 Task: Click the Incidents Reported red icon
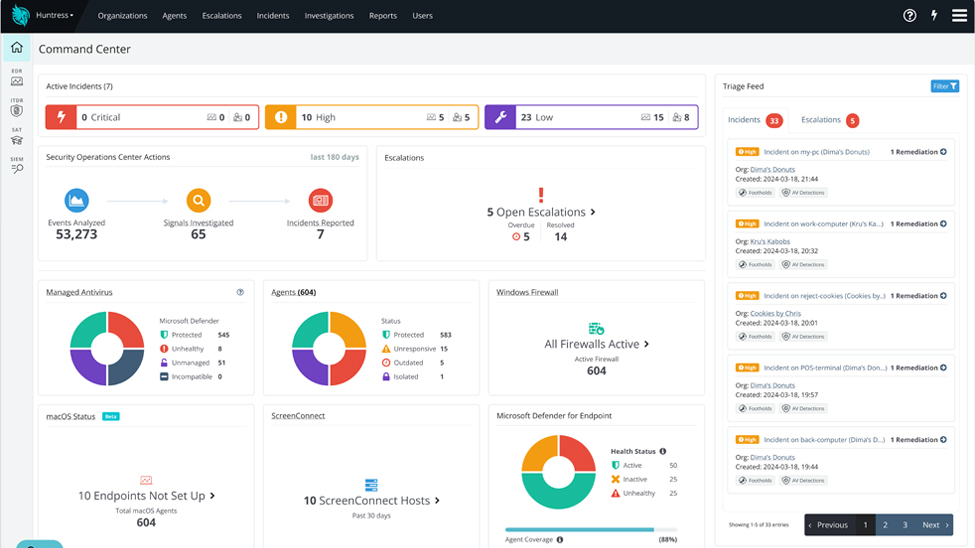pos(320,200)
